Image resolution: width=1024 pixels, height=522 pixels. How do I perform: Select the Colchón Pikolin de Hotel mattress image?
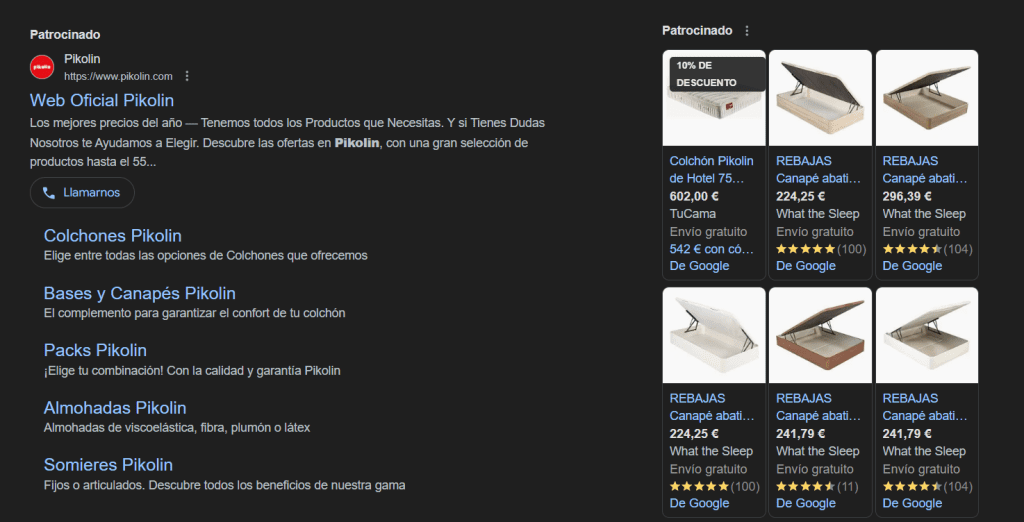coord(714,98)
